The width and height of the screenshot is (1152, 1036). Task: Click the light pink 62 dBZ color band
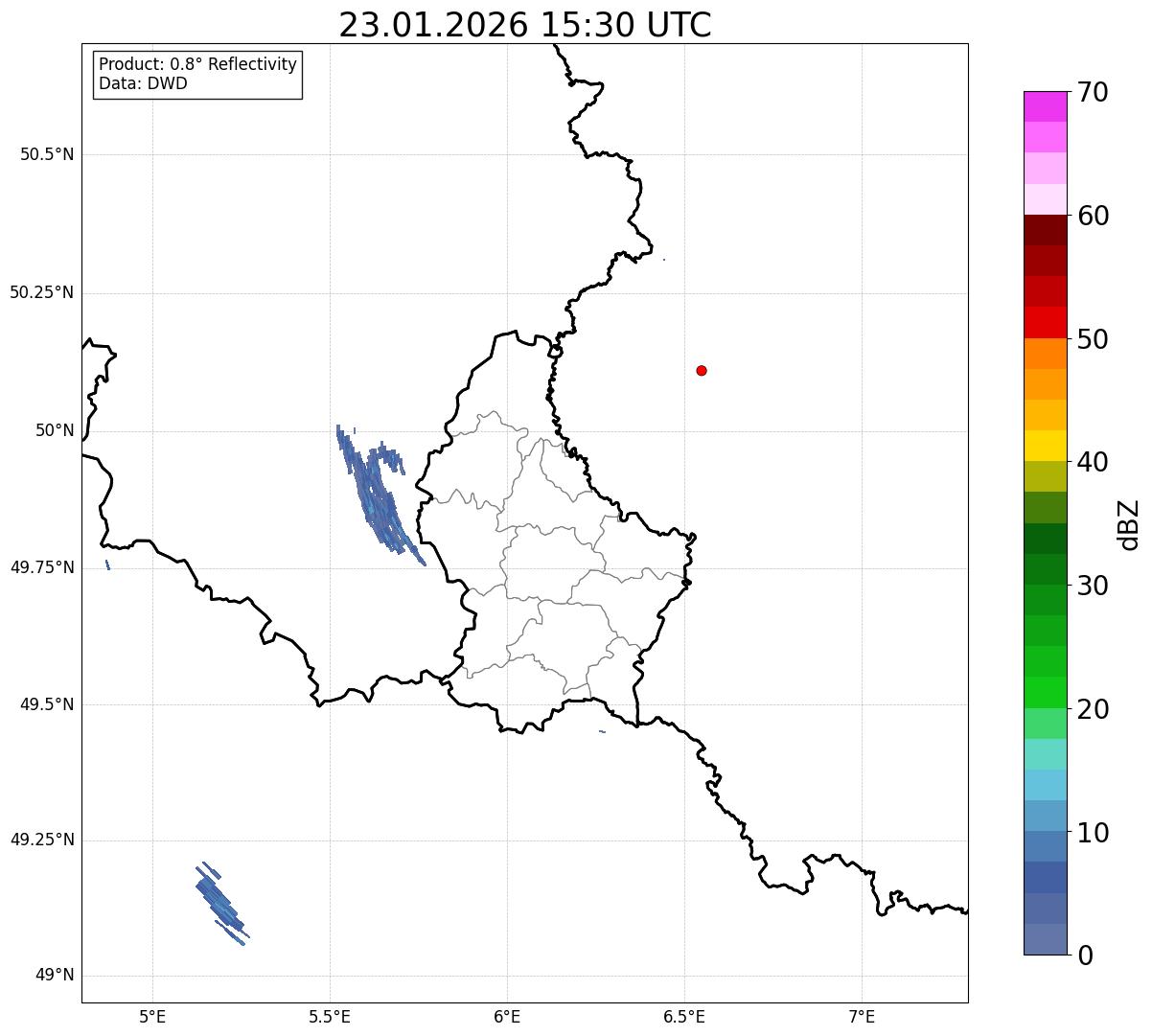click(x=1045, y=199)
